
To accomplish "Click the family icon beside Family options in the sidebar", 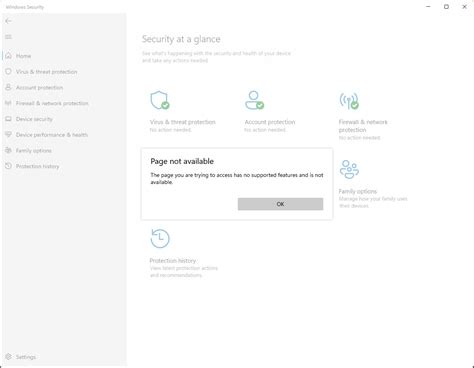I will [x=8, y=150].
